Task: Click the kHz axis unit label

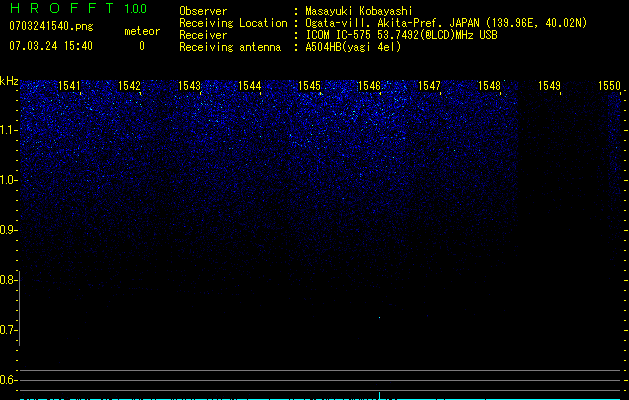Action: (9, 81)
